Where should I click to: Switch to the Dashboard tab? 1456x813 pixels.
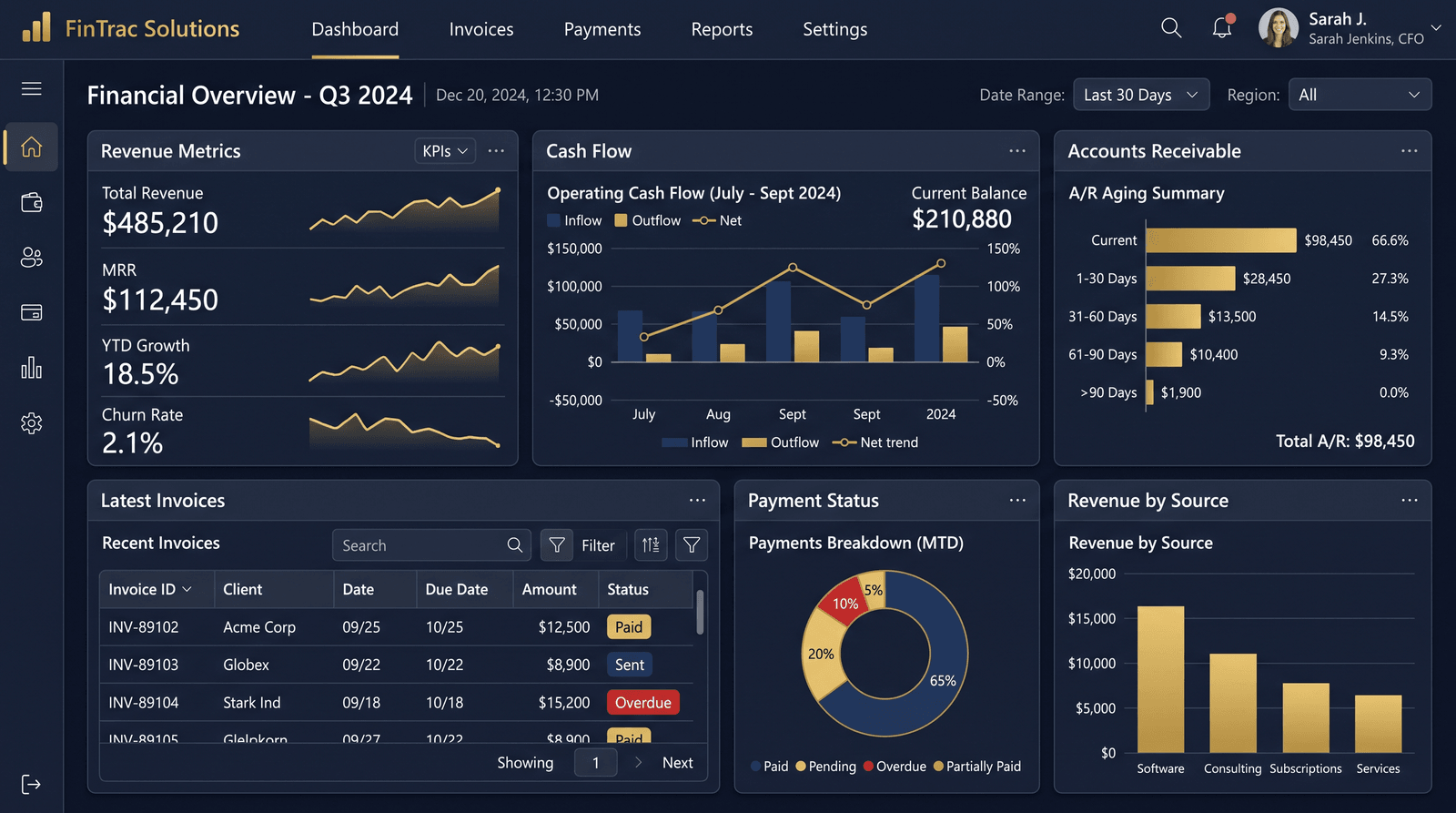(355, 29)
